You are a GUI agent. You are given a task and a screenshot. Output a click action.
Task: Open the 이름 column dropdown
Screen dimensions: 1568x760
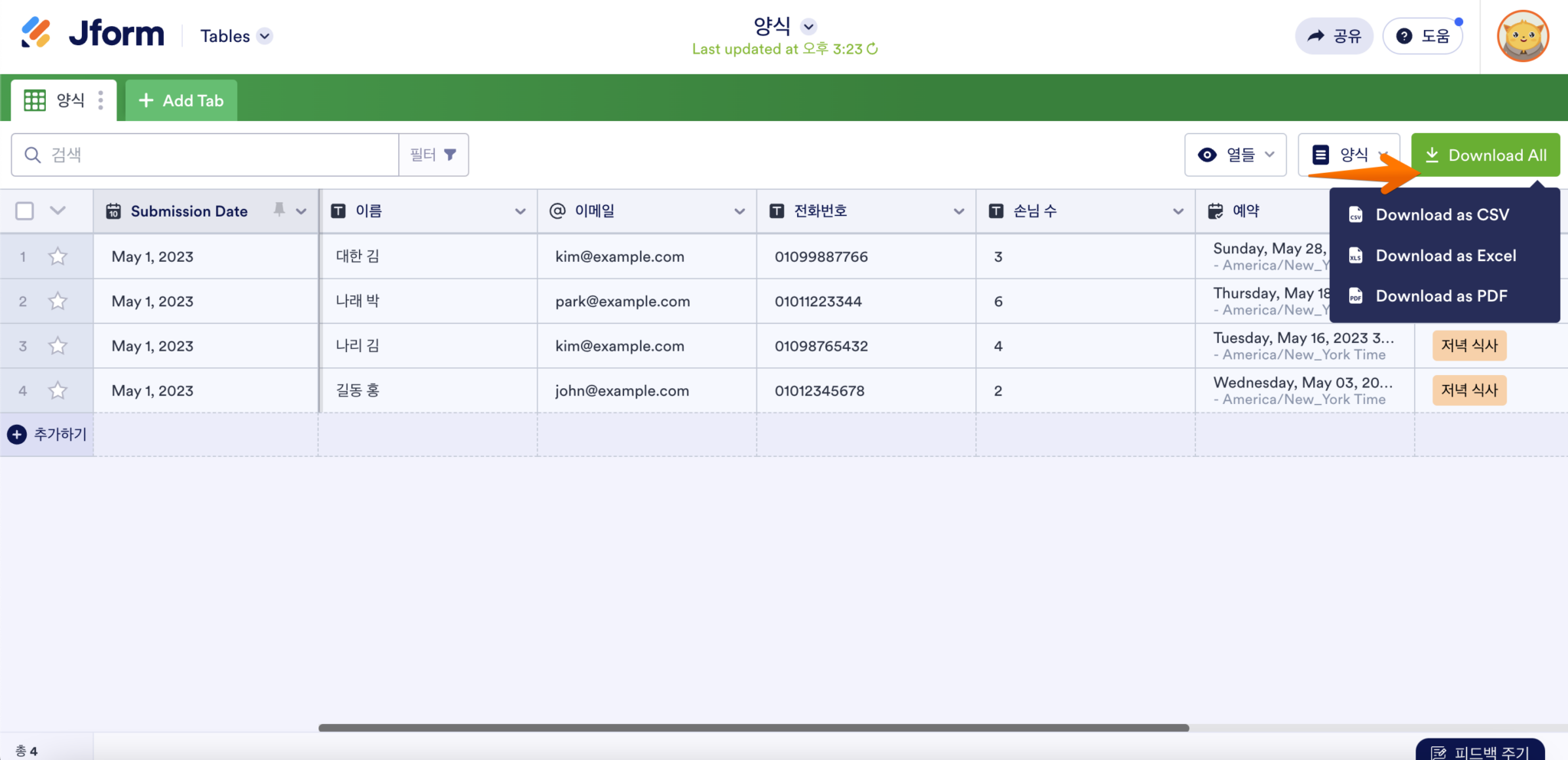[x=521, y=210]
